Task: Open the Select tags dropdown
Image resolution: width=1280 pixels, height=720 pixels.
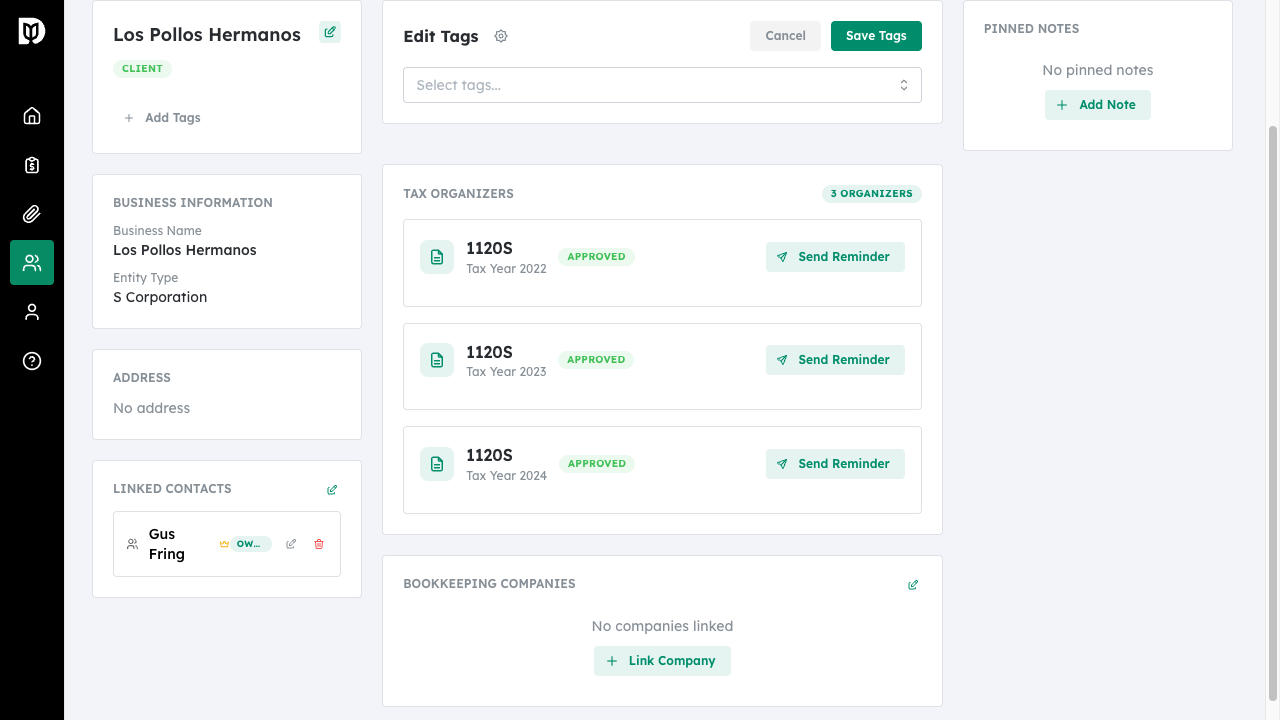Action: 662,85
